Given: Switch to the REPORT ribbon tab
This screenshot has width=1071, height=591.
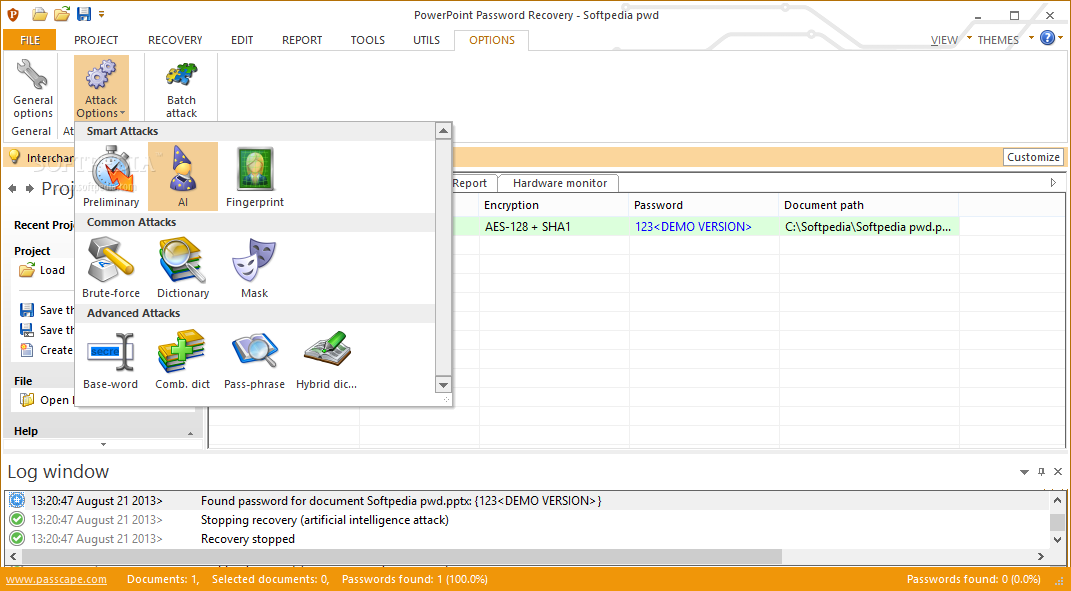Looking at the screenshot, I should click(x=302, y=40).
